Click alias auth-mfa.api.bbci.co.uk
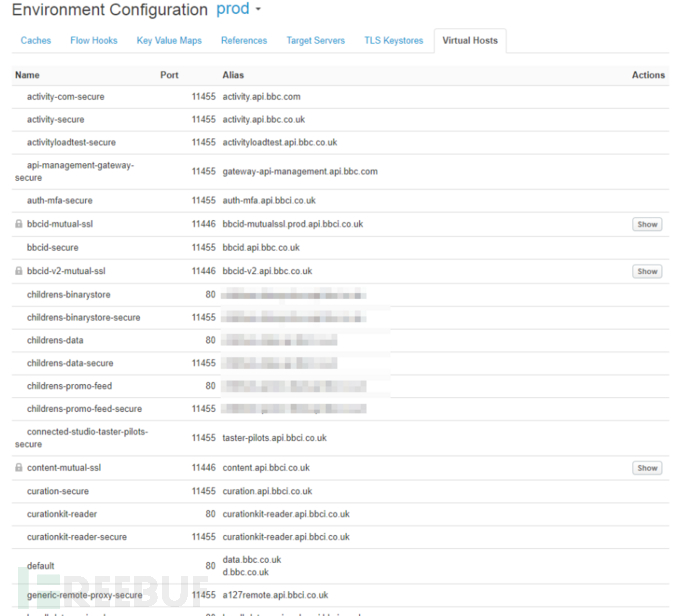Viewport: 690px width, 616px height. pyautogui.click(x=269, y=201)
